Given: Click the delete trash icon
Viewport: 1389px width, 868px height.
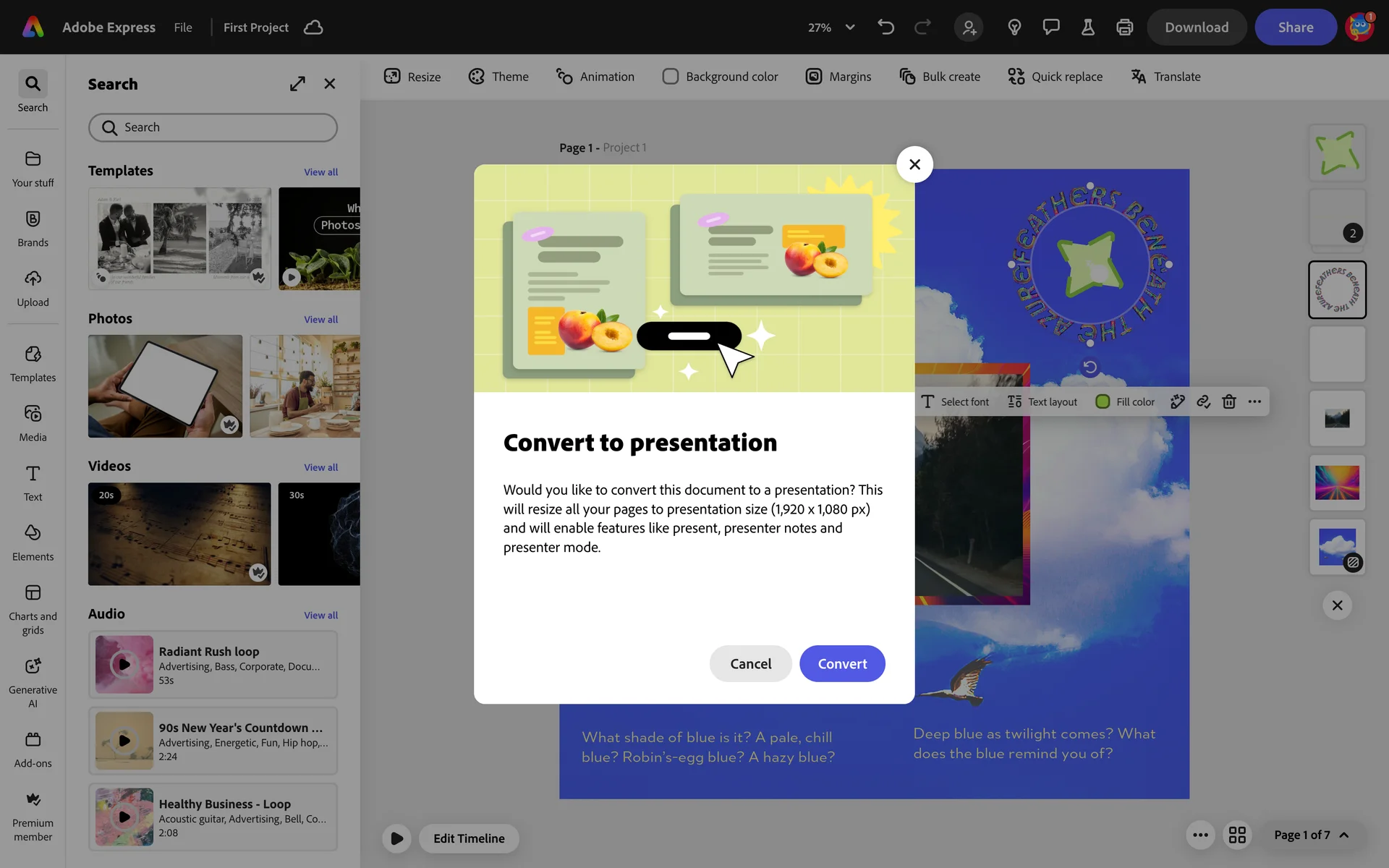Looking at the screenshot, I should [x=1228, y=401].
